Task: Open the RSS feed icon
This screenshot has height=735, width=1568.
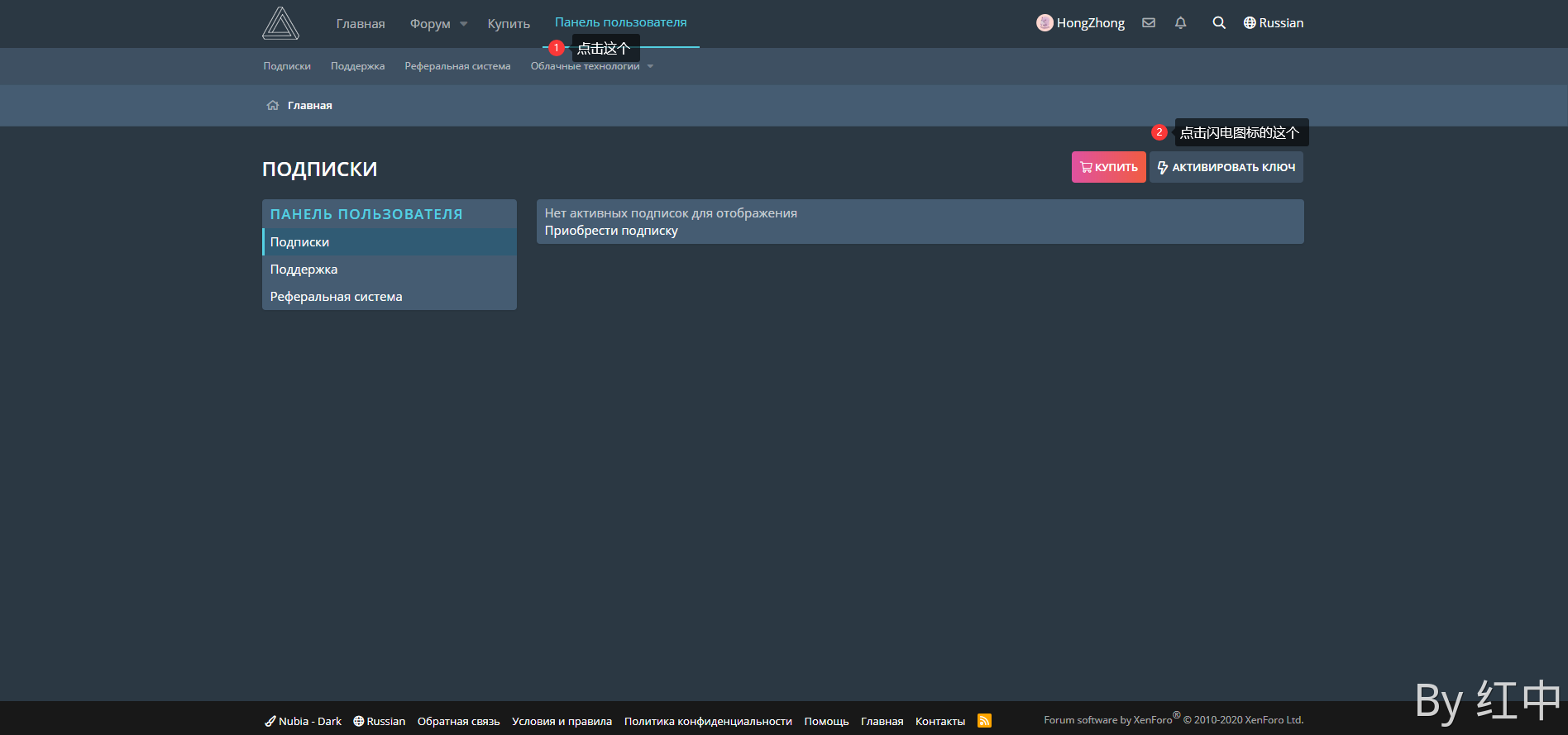Action: click(x=984, y=721)
